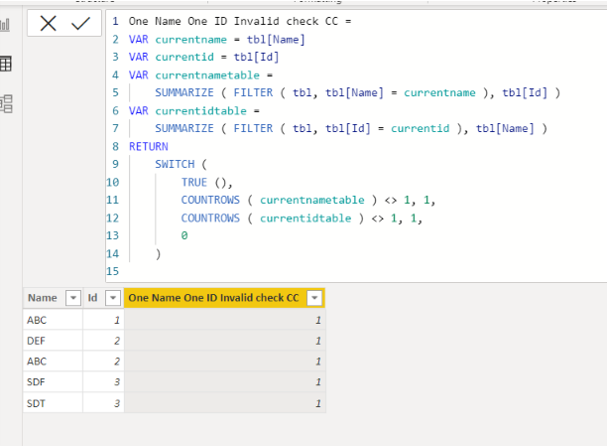The image size is (607, 446).
Task: Click the Id cell in the SDF row
Action: [103, 382]
